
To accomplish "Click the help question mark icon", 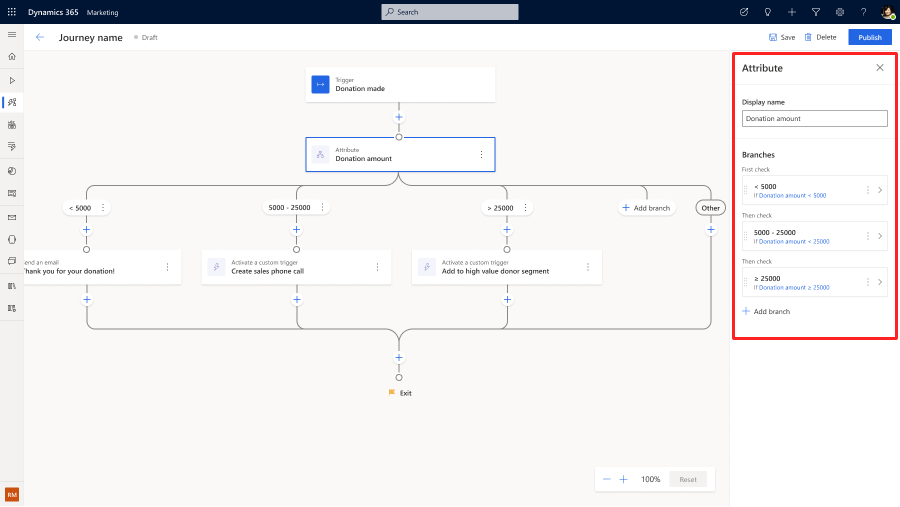I will tap(863, 12).
